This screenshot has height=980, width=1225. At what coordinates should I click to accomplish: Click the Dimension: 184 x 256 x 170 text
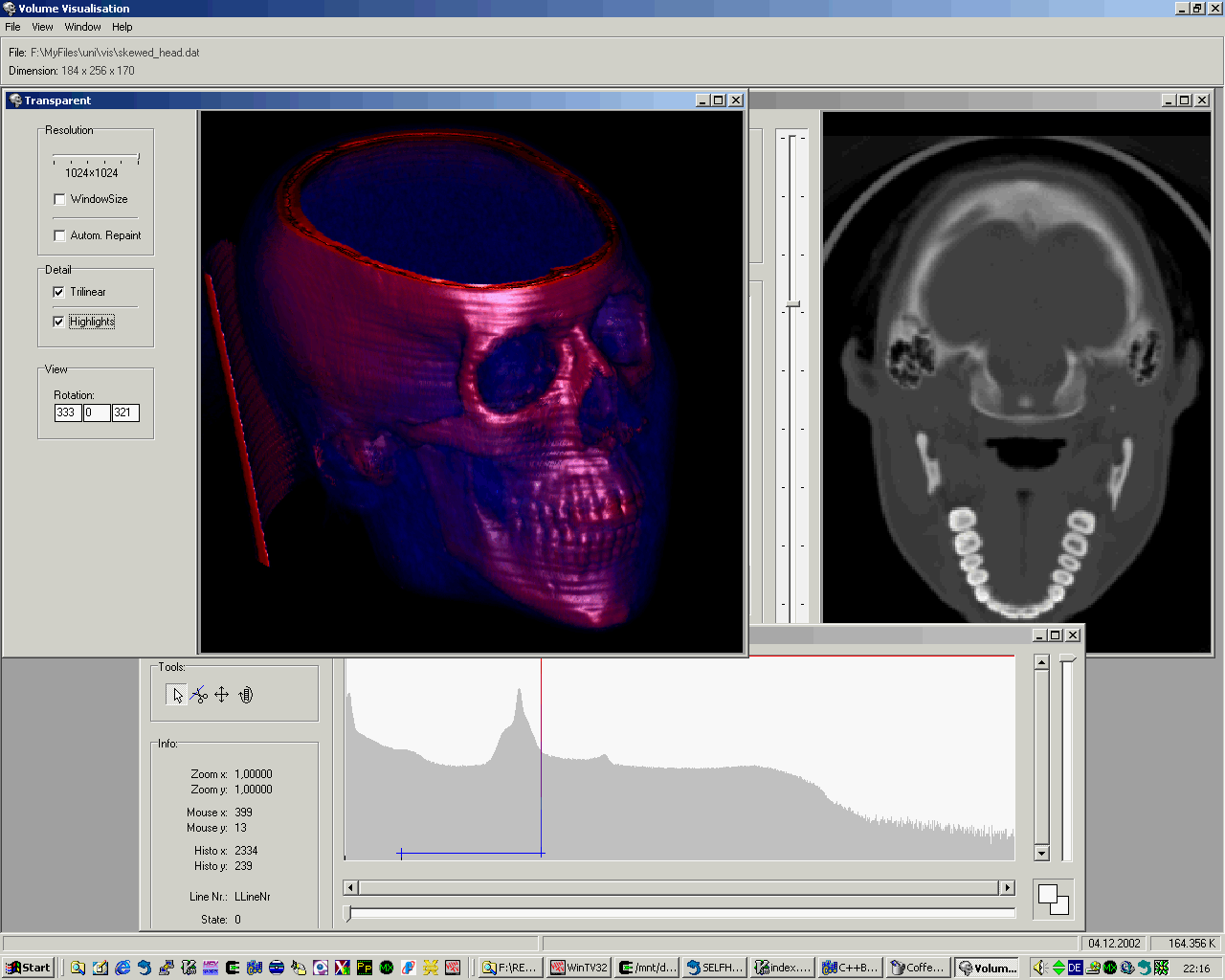tap(72, 71)
